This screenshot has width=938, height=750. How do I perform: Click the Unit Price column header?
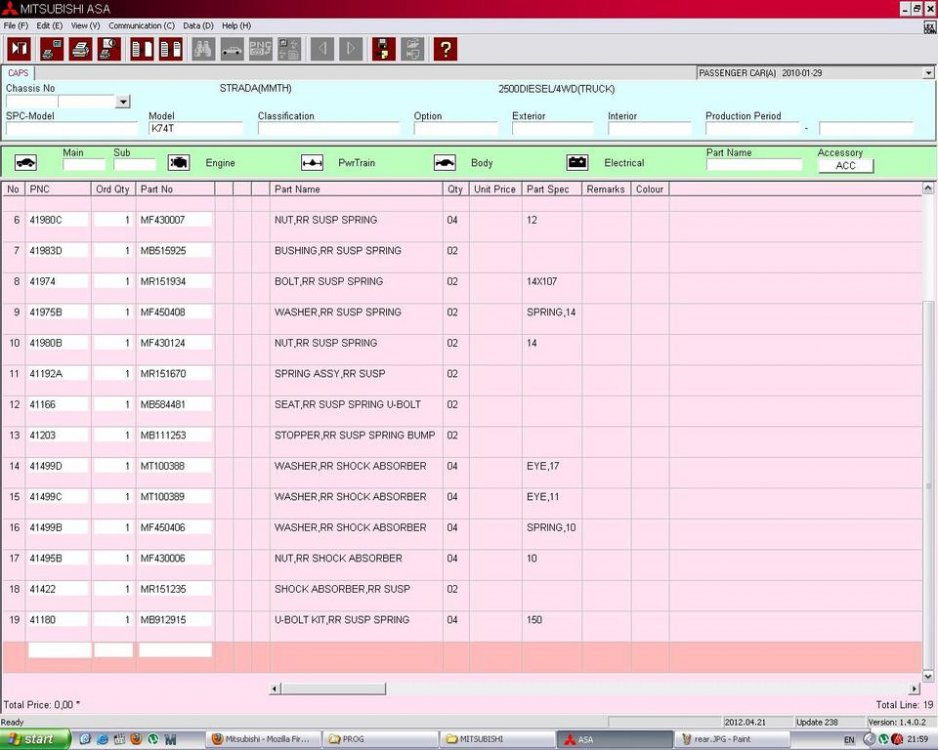(x=495, y=189)
